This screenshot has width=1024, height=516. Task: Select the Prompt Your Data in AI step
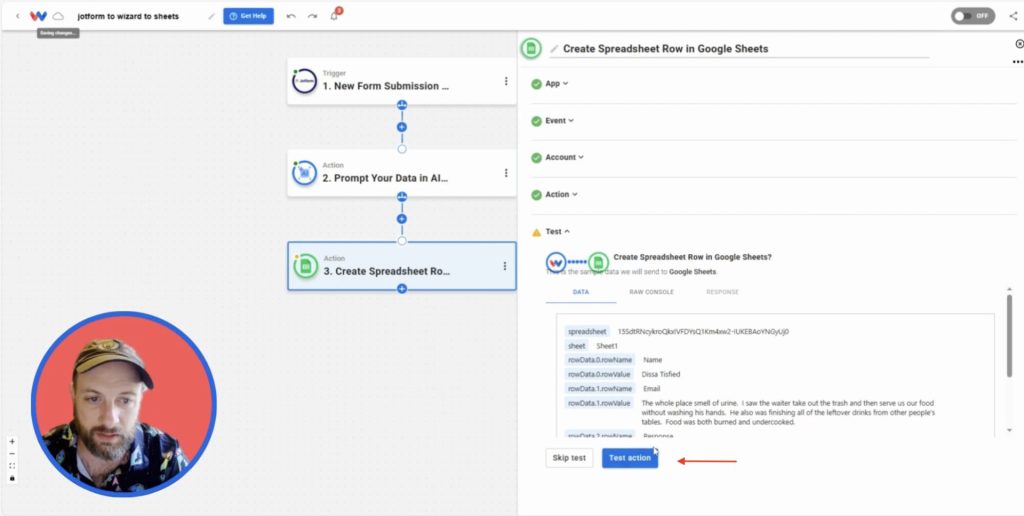tap(401, 173)
